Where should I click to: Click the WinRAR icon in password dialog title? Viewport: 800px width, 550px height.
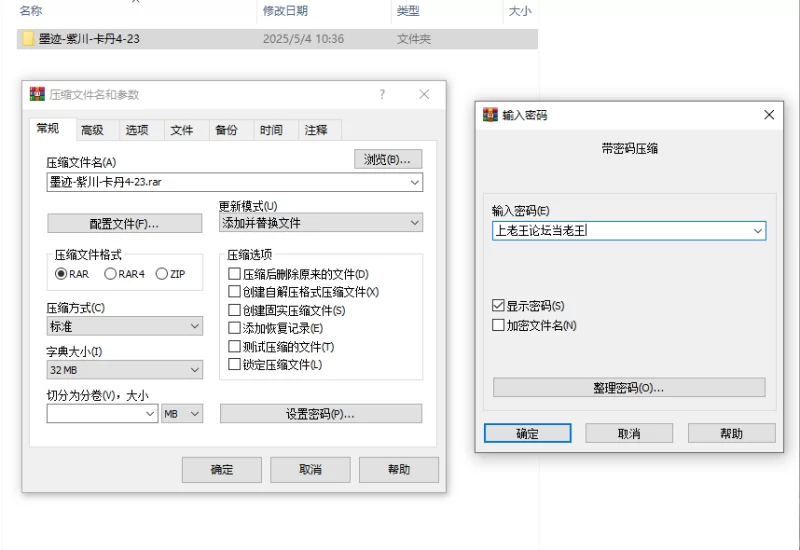[x=490, y=115]
